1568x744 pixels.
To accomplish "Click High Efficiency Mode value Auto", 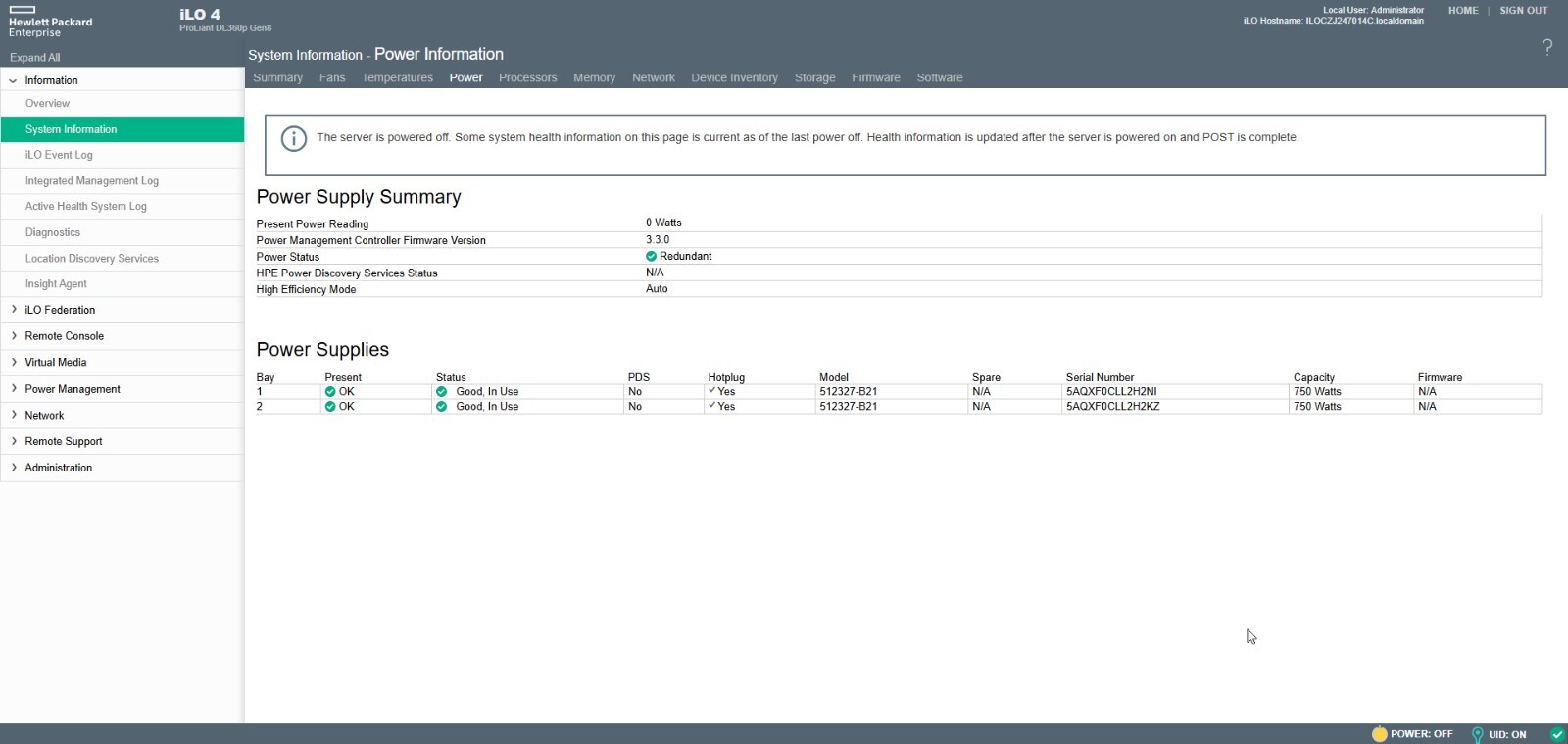I will click(x=657, y=288).
